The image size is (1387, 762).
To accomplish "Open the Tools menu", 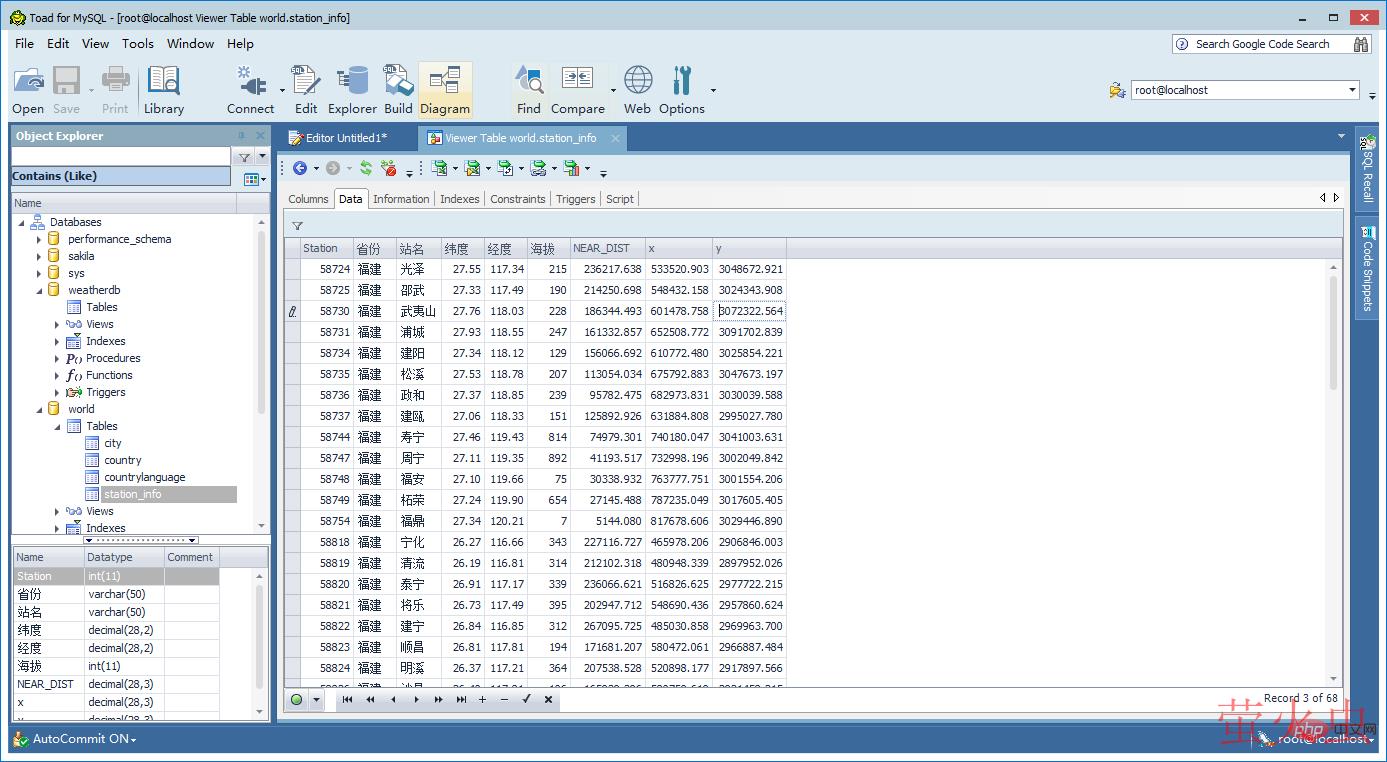I will point(138,44).
